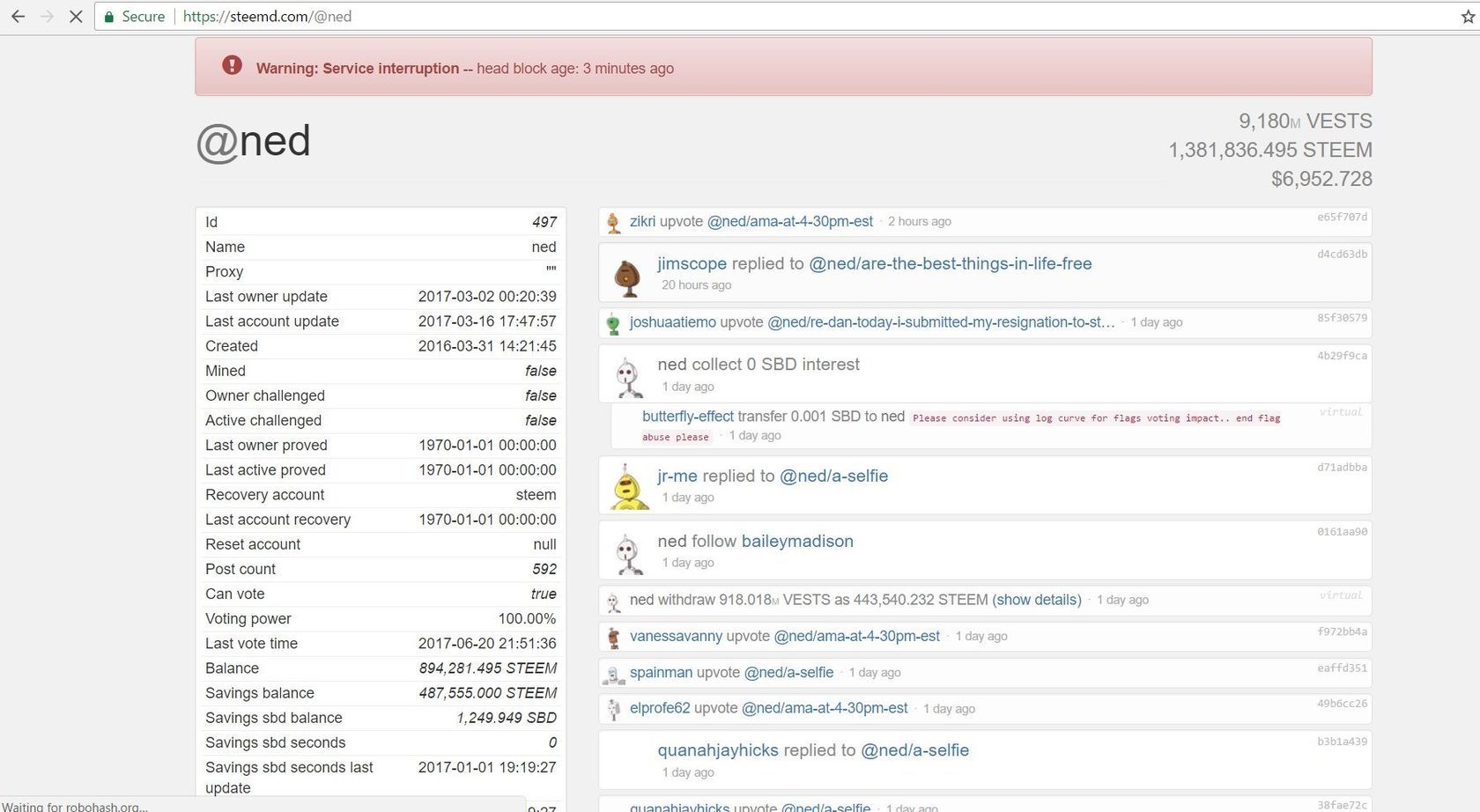Screen dimensions: 1480x812
Task: Click ned's robot avatar beside SBD interest
Action: (628, 378)
